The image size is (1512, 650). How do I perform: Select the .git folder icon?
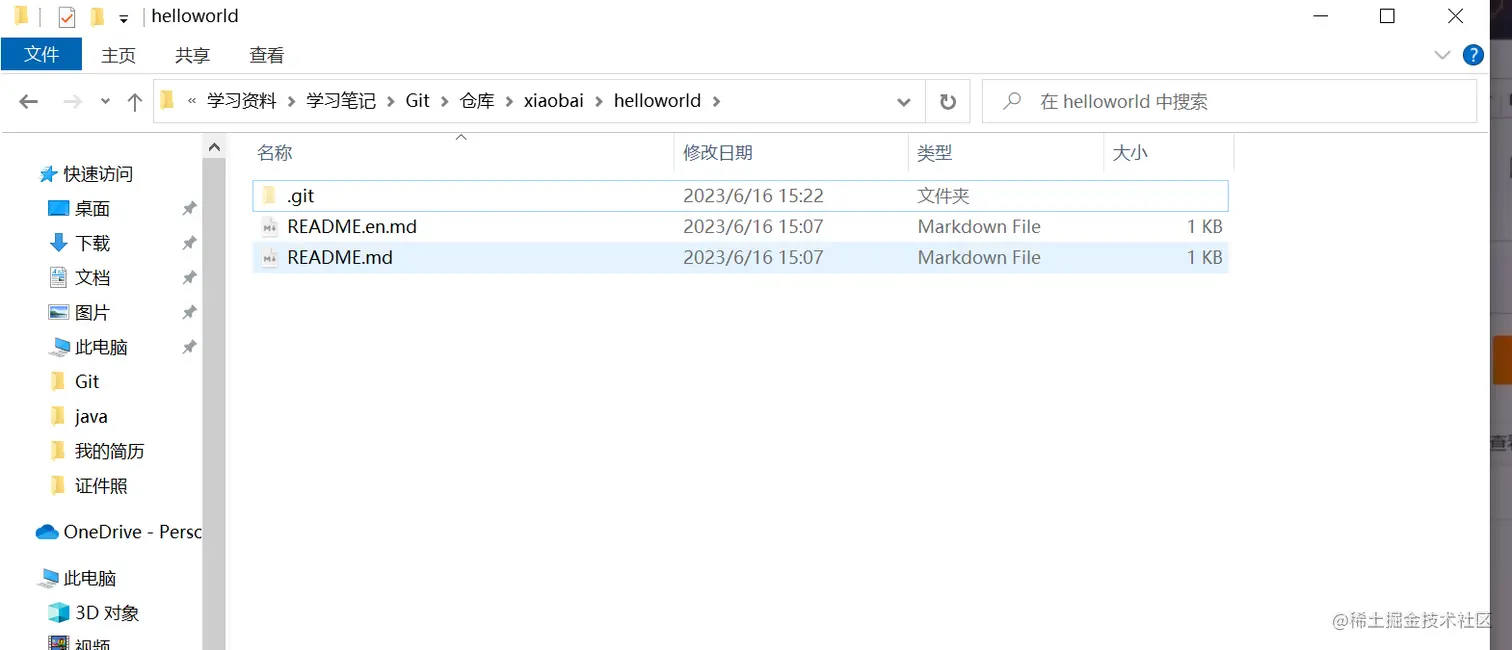(269, 196)
